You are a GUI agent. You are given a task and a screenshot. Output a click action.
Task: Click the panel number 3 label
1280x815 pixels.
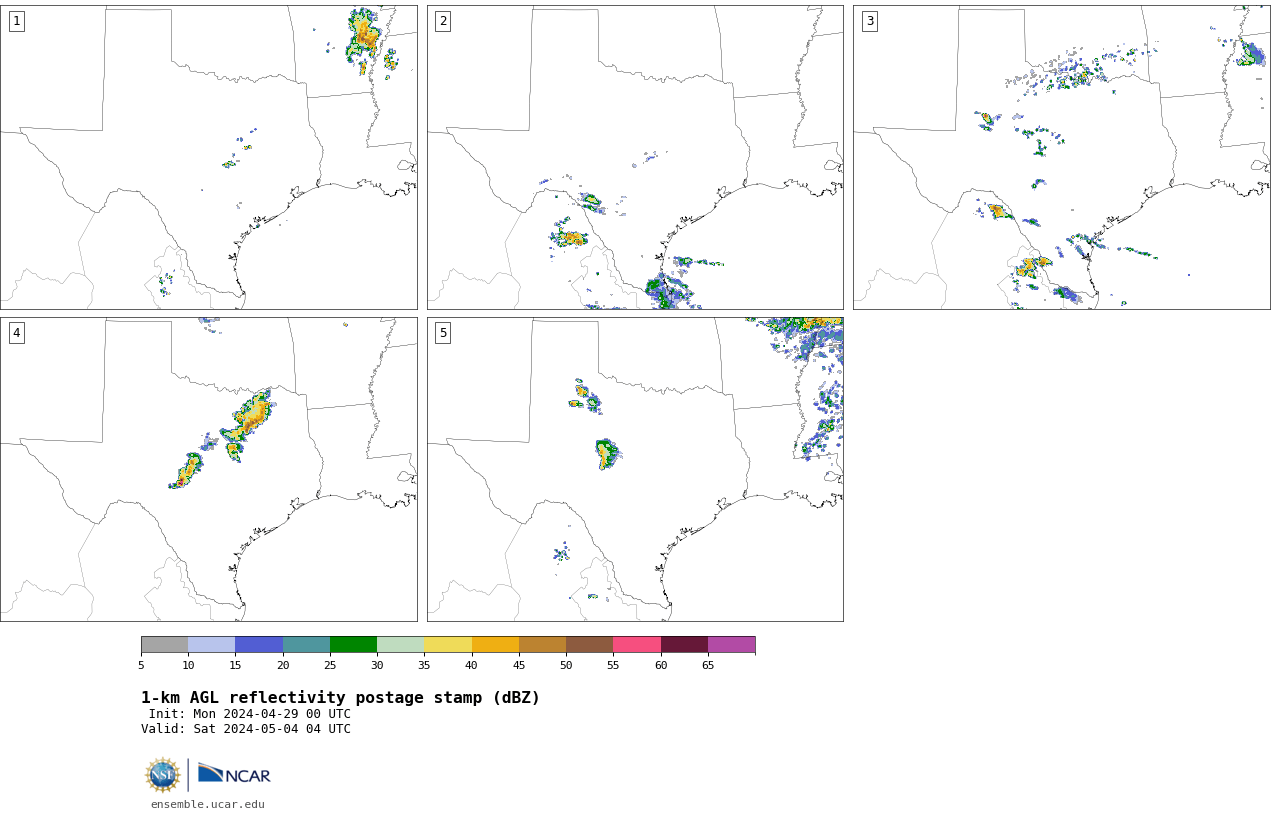point(870,21)
